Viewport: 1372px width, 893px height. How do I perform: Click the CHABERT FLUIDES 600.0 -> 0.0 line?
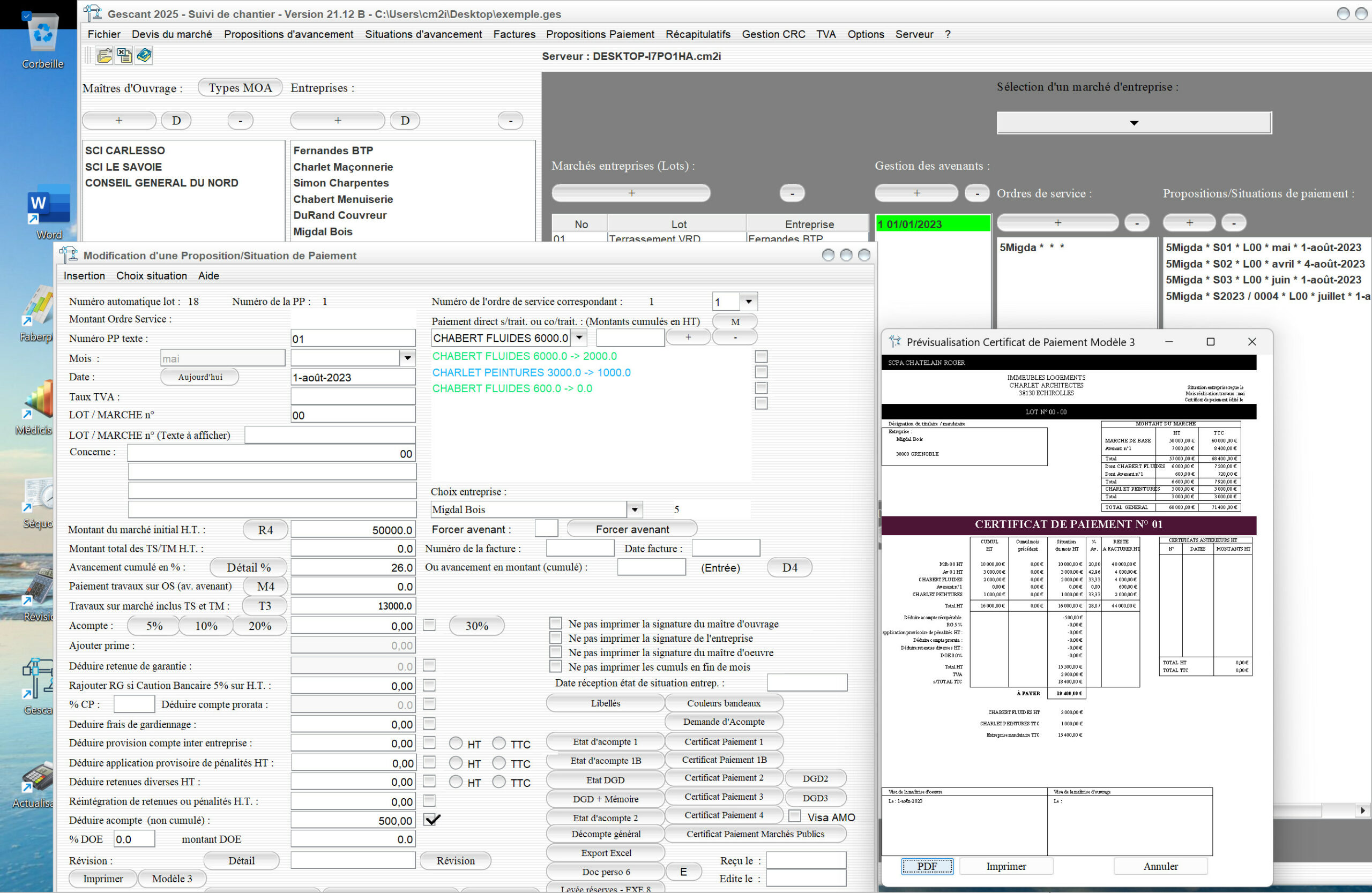click(512, 388)
